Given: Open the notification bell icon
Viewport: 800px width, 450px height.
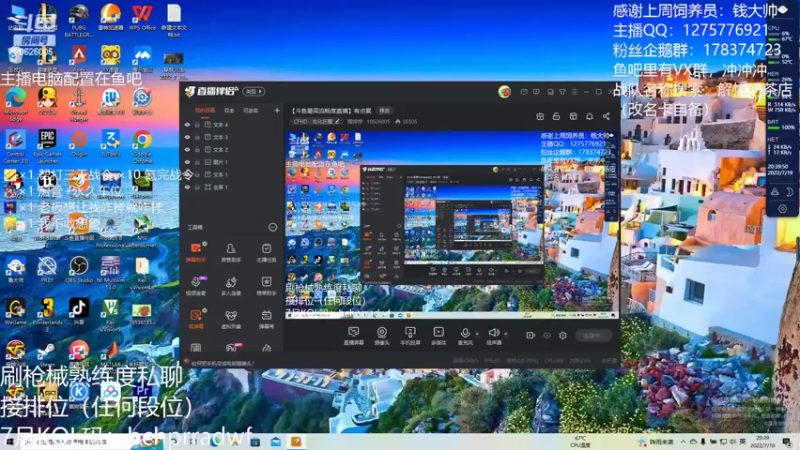Looking at the screenshot, I should [589, 116].
